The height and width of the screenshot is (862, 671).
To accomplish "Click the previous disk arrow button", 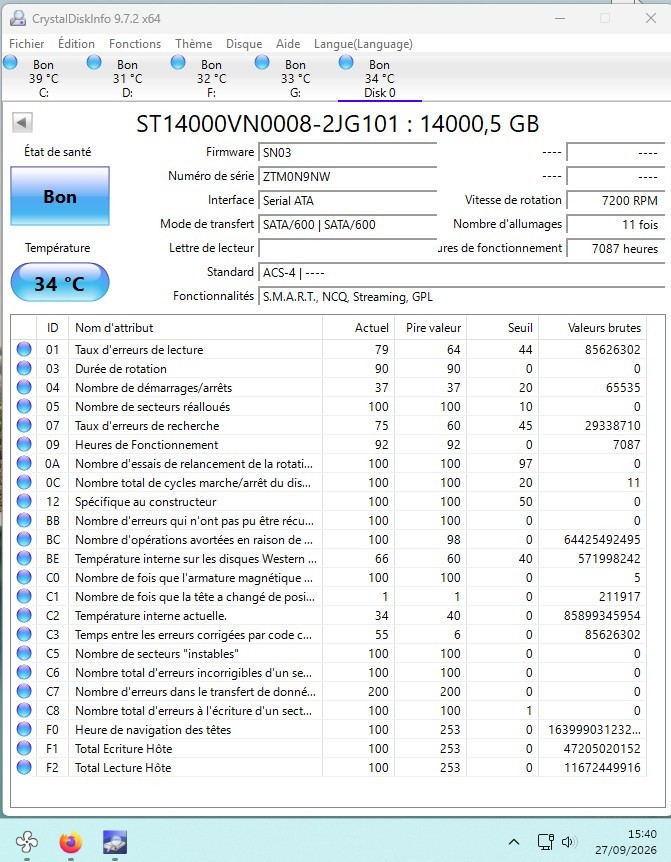I will click(x=23, y=123).
